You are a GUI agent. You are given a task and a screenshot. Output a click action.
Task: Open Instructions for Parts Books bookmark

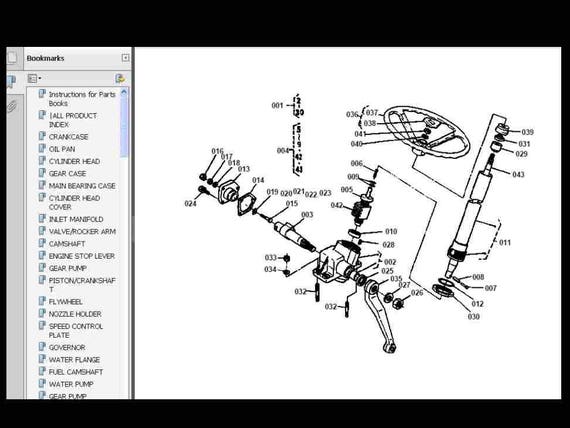[x=82, y=99]
